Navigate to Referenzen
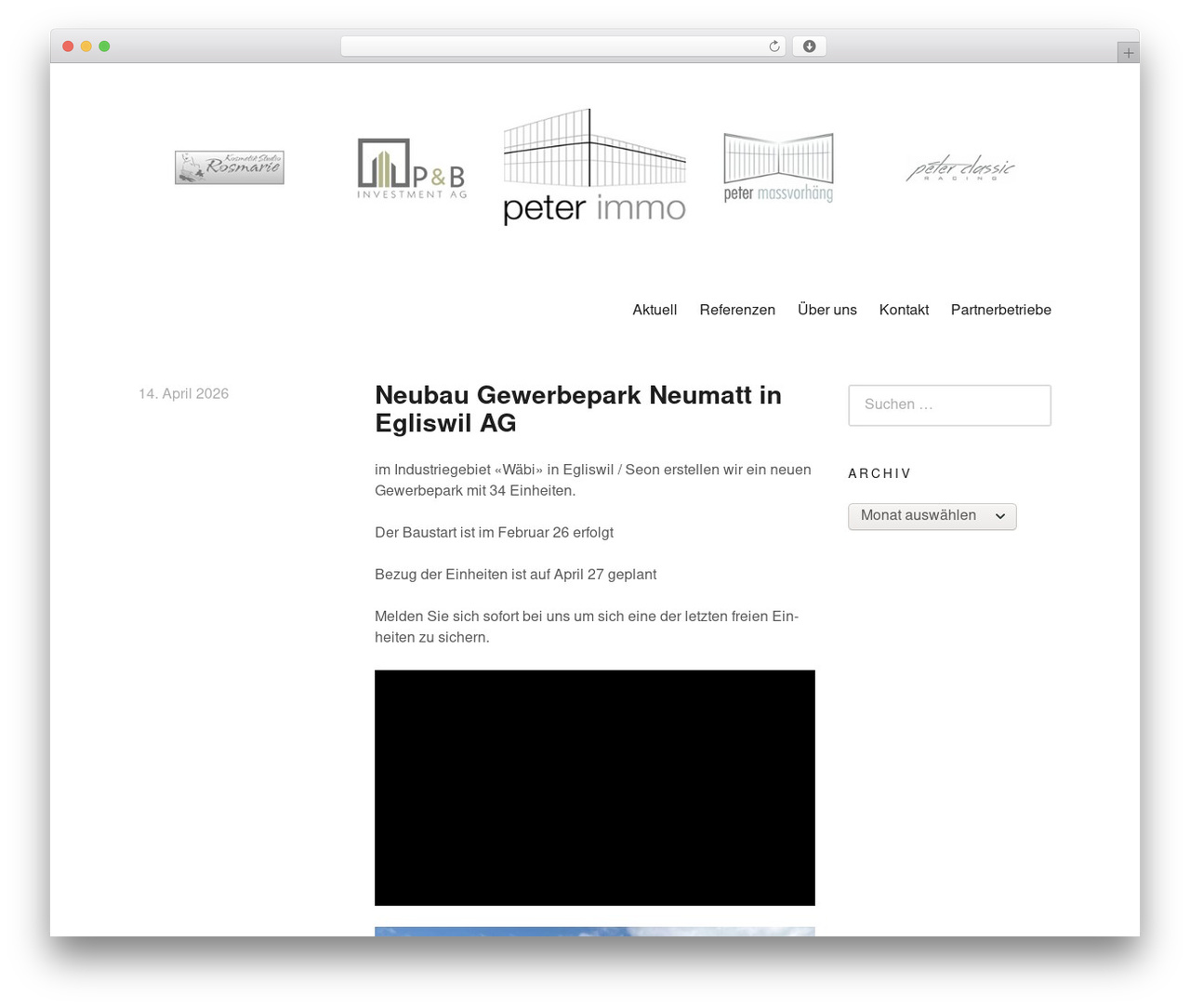Screen dimensions: 1190x1008 click(737, 310)
